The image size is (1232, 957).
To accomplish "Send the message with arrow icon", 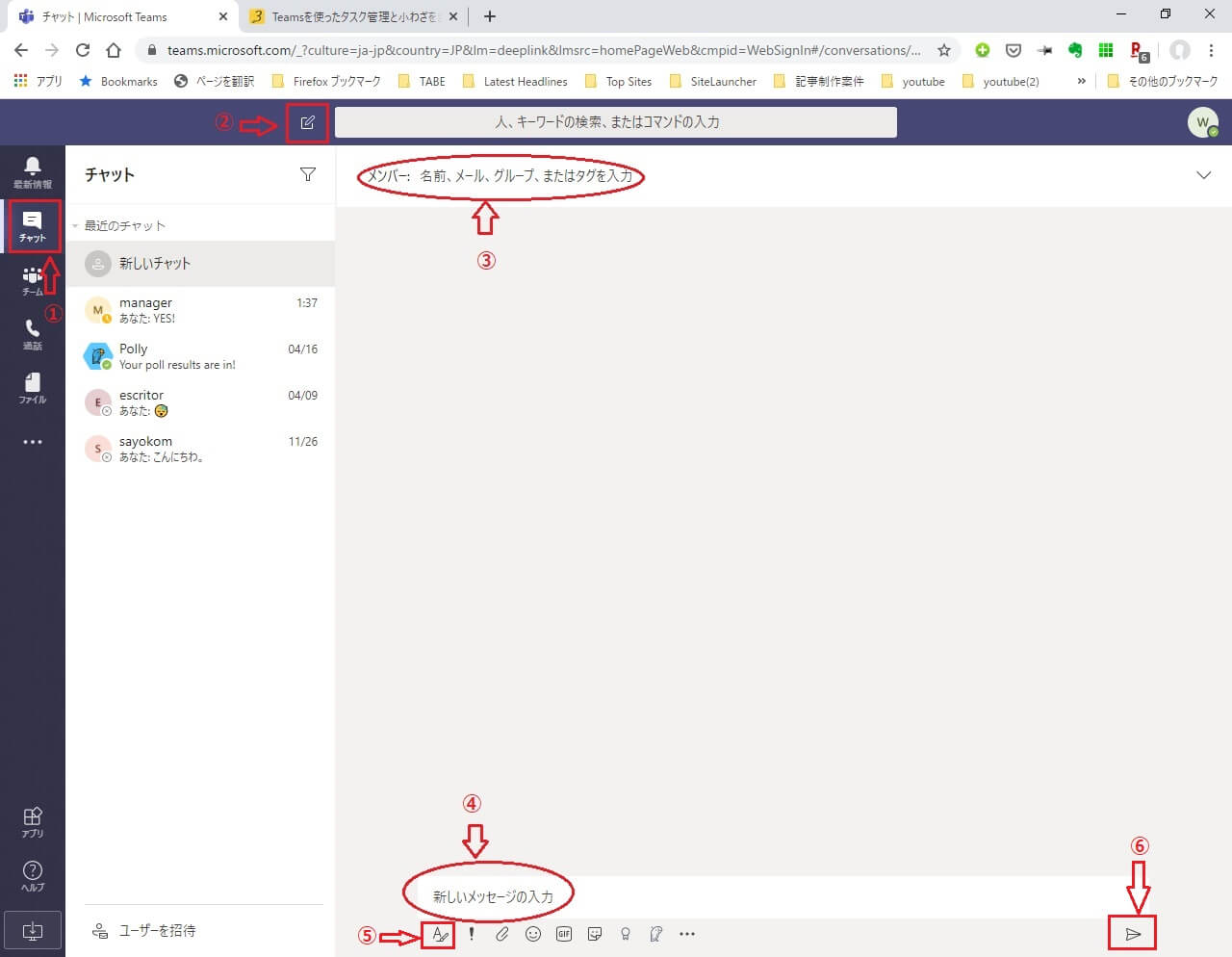I will point(1133,934).
